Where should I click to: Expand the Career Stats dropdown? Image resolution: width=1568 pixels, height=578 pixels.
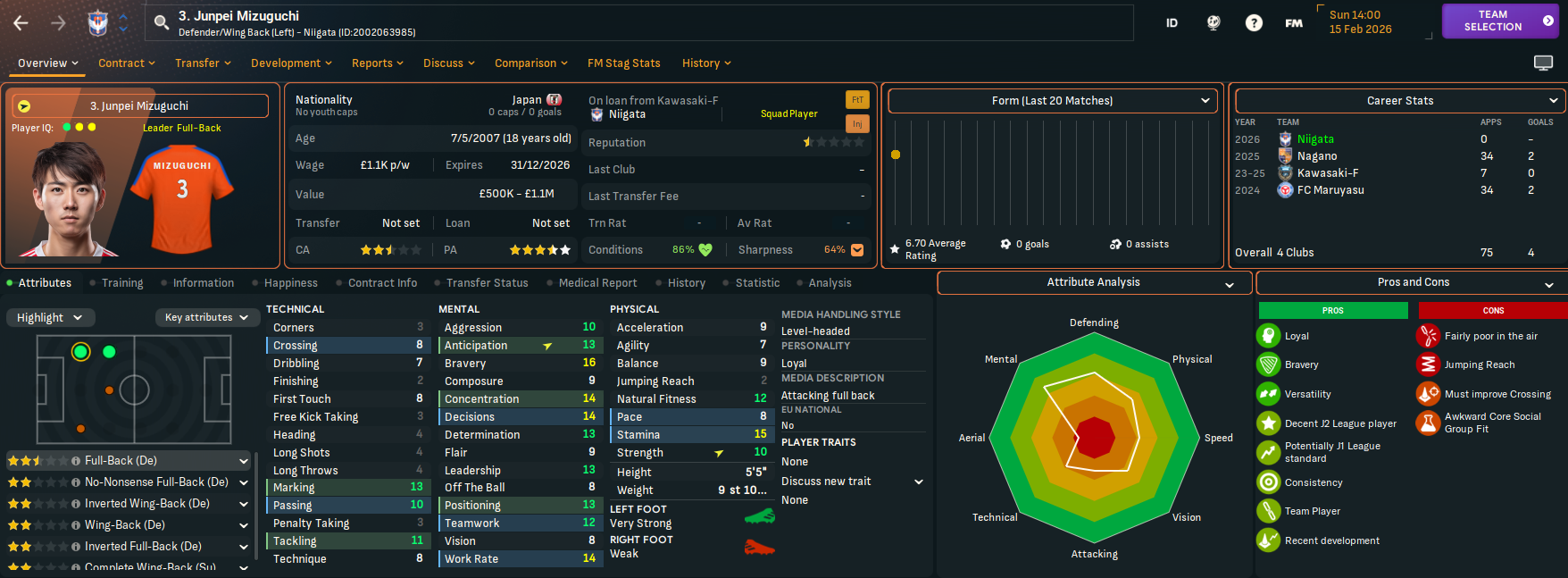coord(1399,101)
